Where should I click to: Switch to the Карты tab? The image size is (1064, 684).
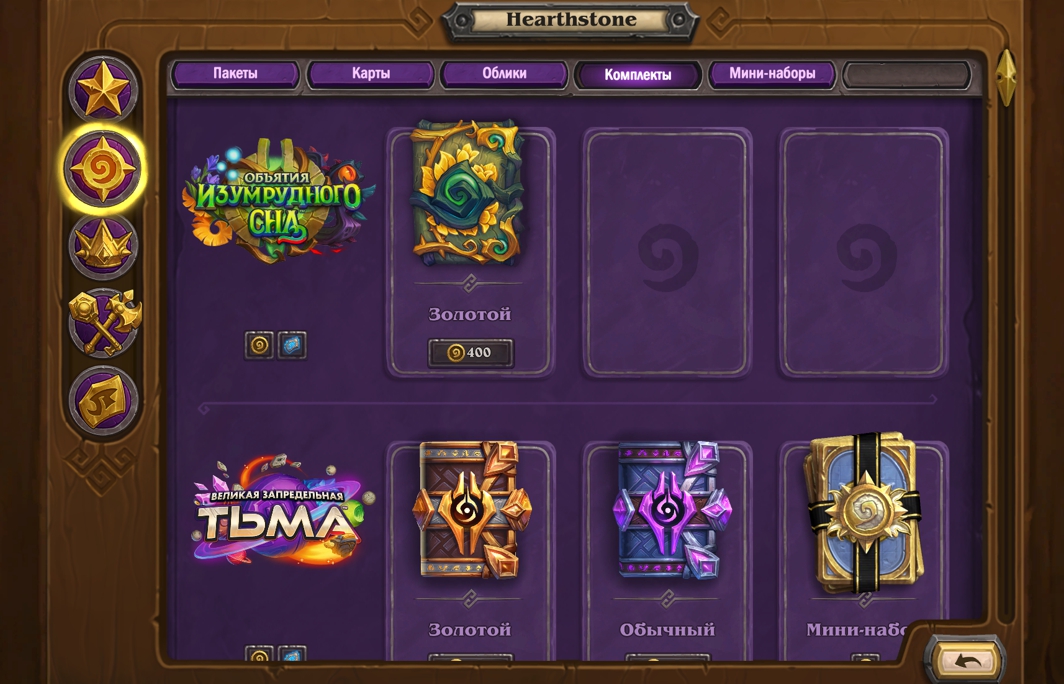point(370,74)
